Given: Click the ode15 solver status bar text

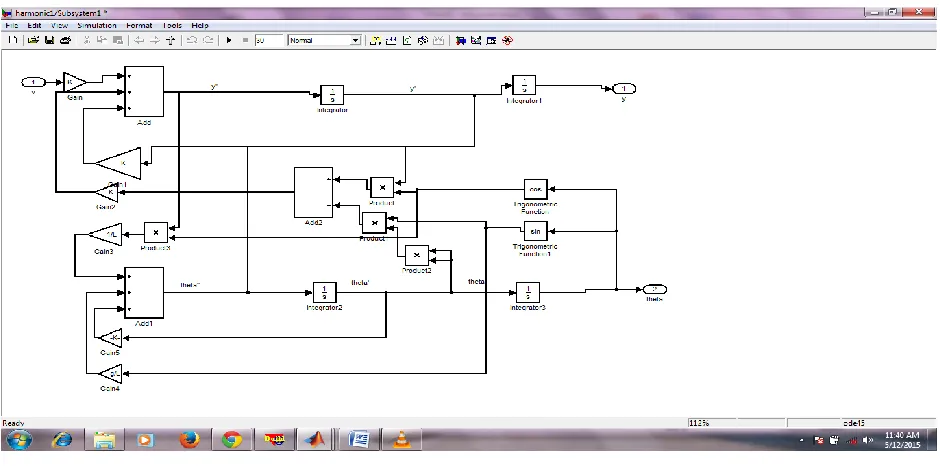Looking at the screenshot, I should point(854,423).
